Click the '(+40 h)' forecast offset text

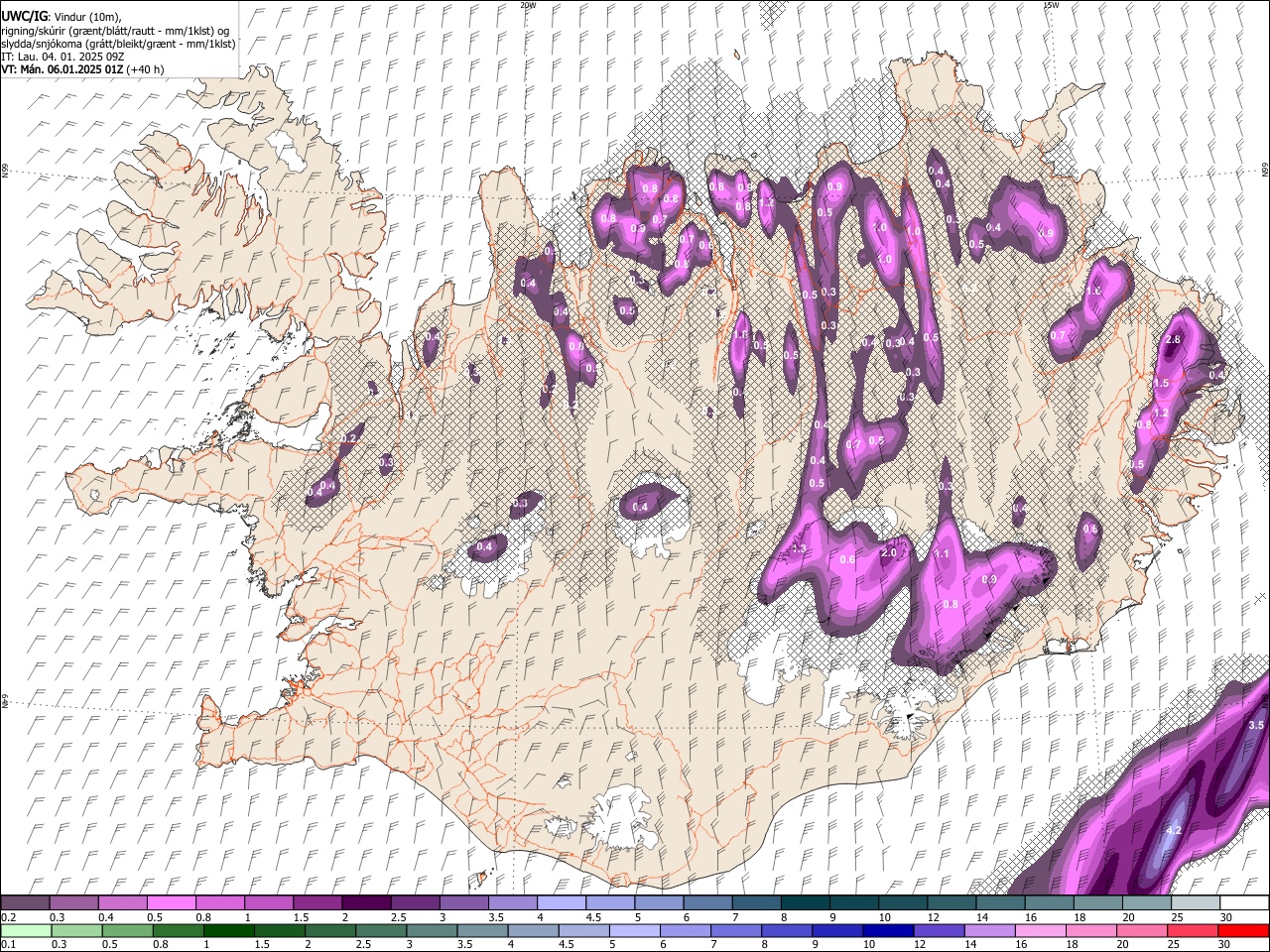pyautogui.click(x=144, y=69)
